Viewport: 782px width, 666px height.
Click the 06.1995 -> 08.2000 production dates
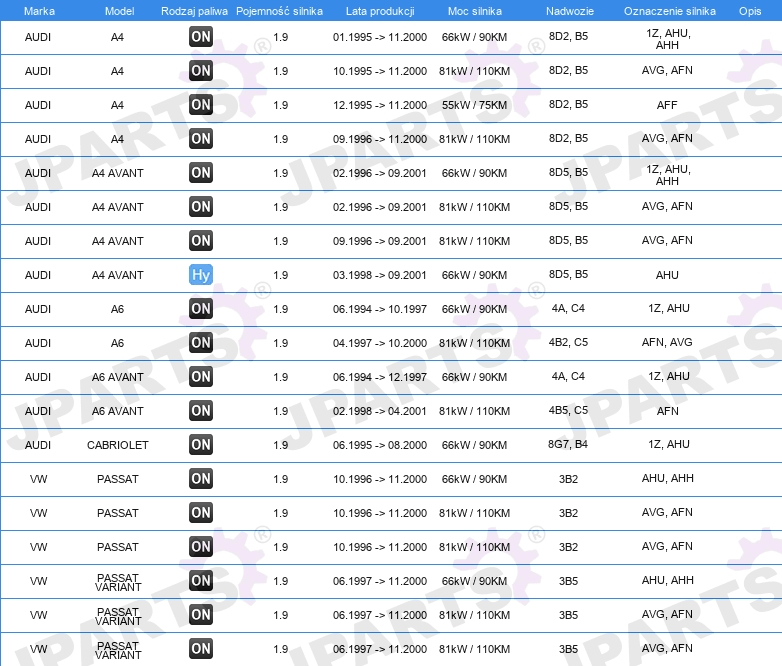(x=380, y=445)
